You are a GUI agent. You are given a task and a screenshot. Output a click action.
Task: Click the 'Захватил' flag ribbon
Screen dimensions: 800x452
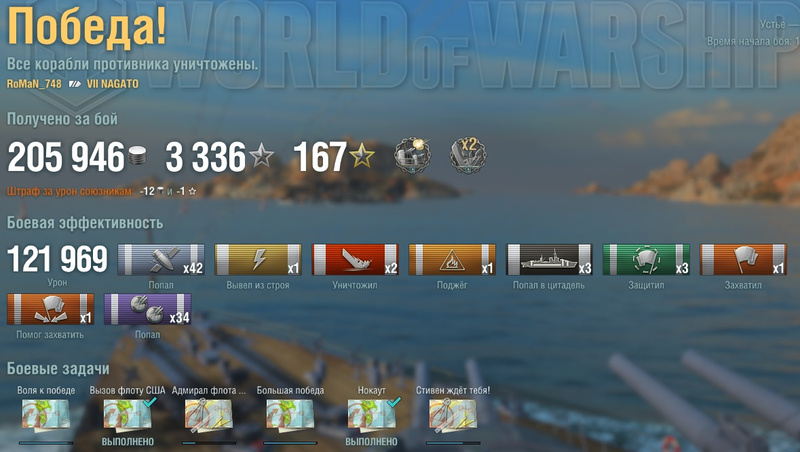coord(743,260)
